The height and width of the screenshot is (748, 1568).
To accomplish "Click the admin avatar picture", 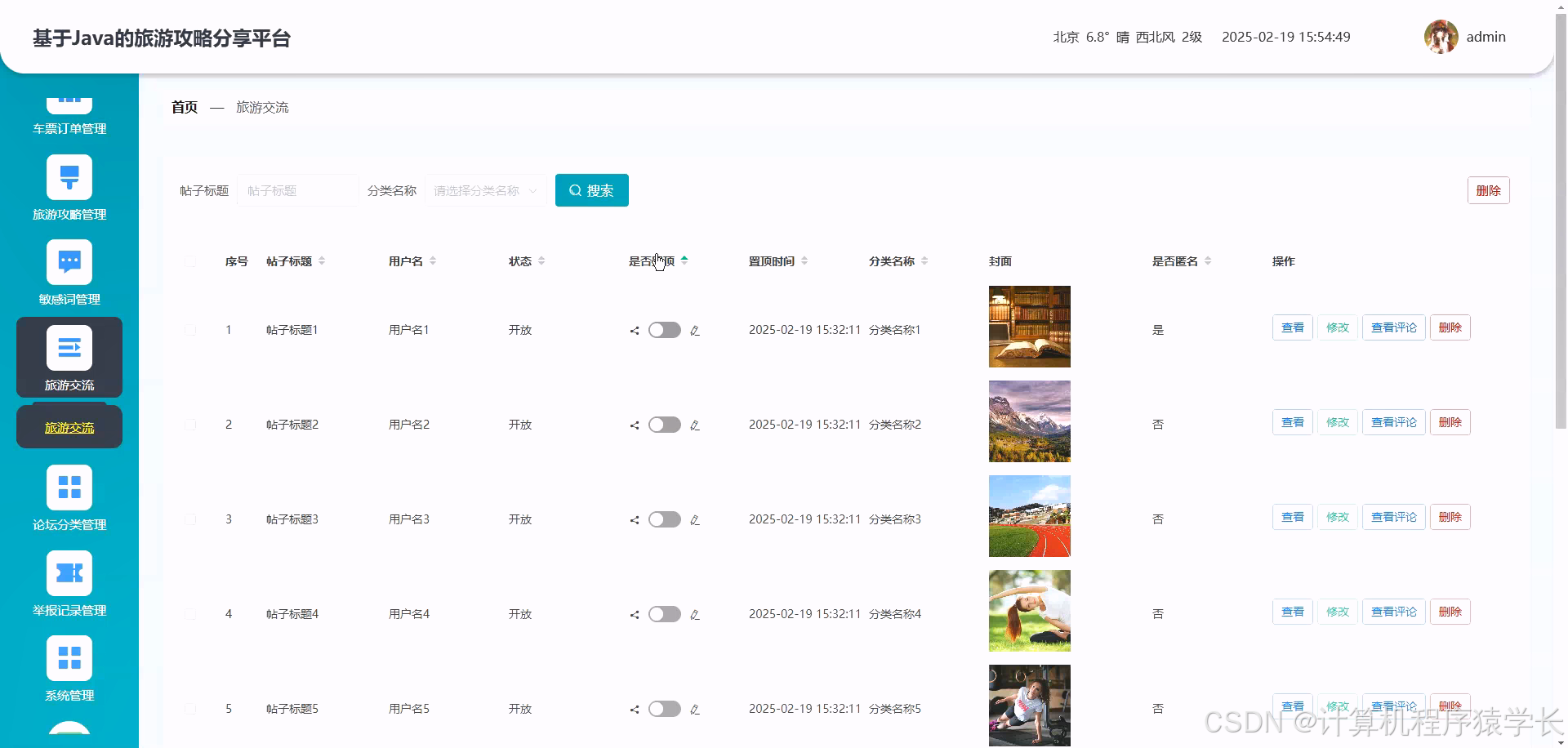I will (1441, 37).
